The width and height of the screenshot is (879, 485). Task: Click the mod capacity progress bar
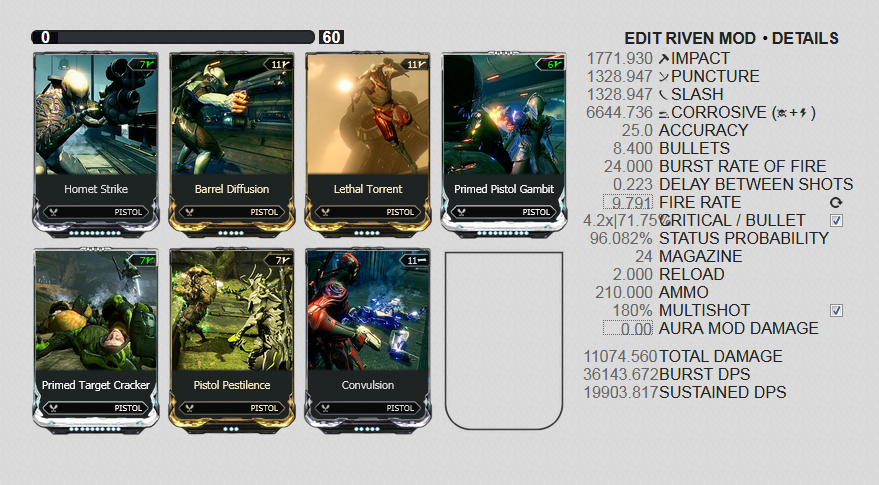point(173,37)
